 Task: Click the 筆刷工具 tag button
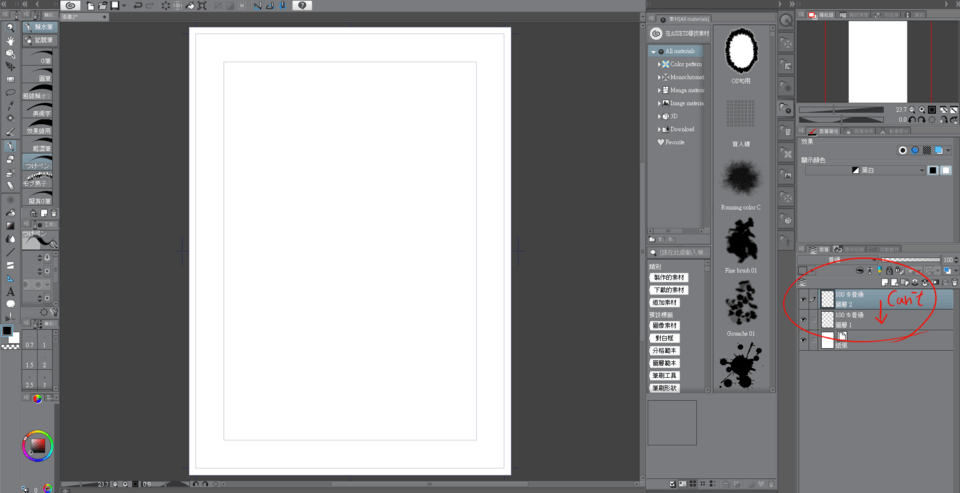point(664,375)
